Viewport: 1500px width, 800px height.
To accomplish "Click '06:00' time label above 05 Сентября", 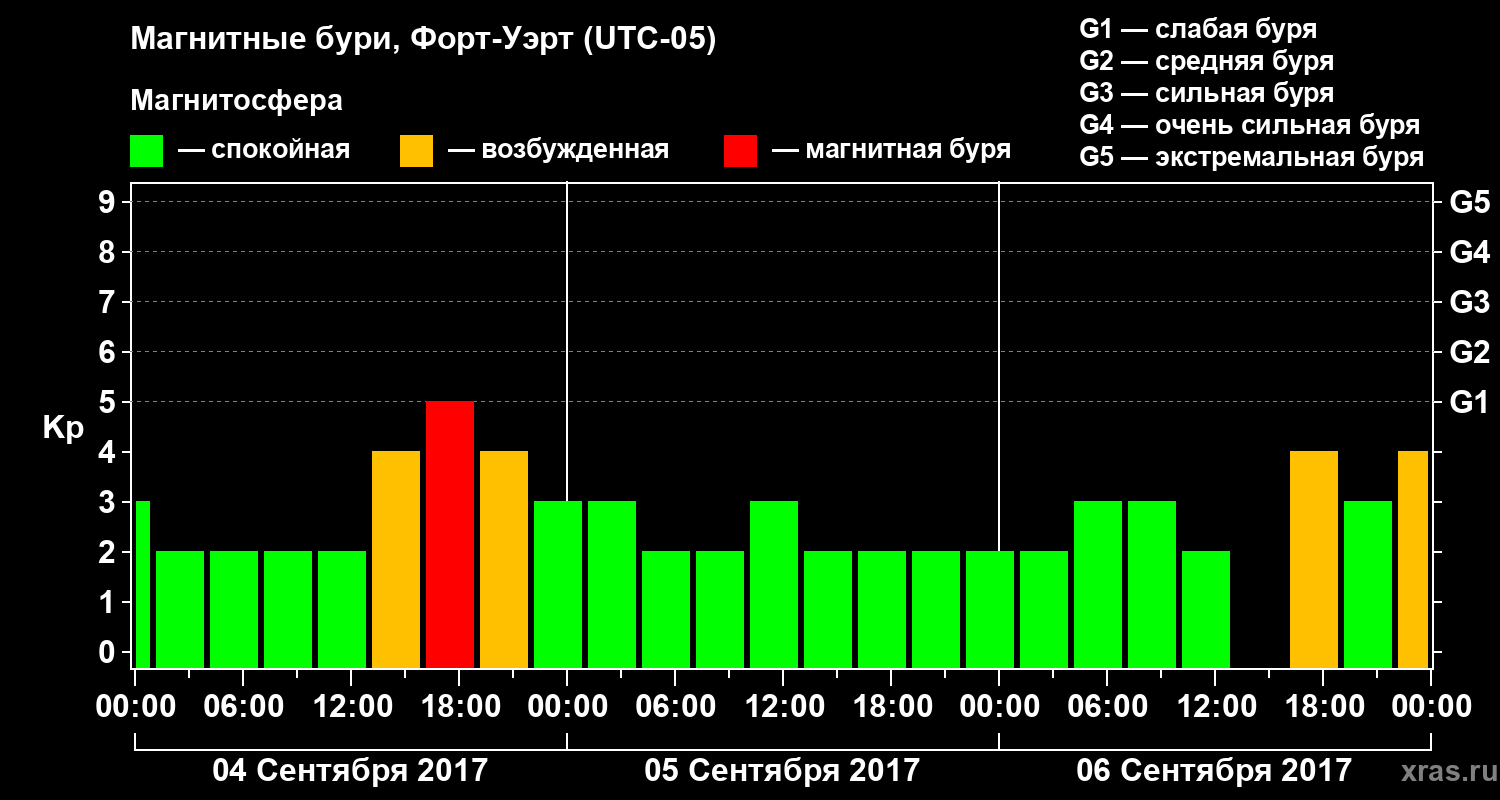I will (675, 706).
